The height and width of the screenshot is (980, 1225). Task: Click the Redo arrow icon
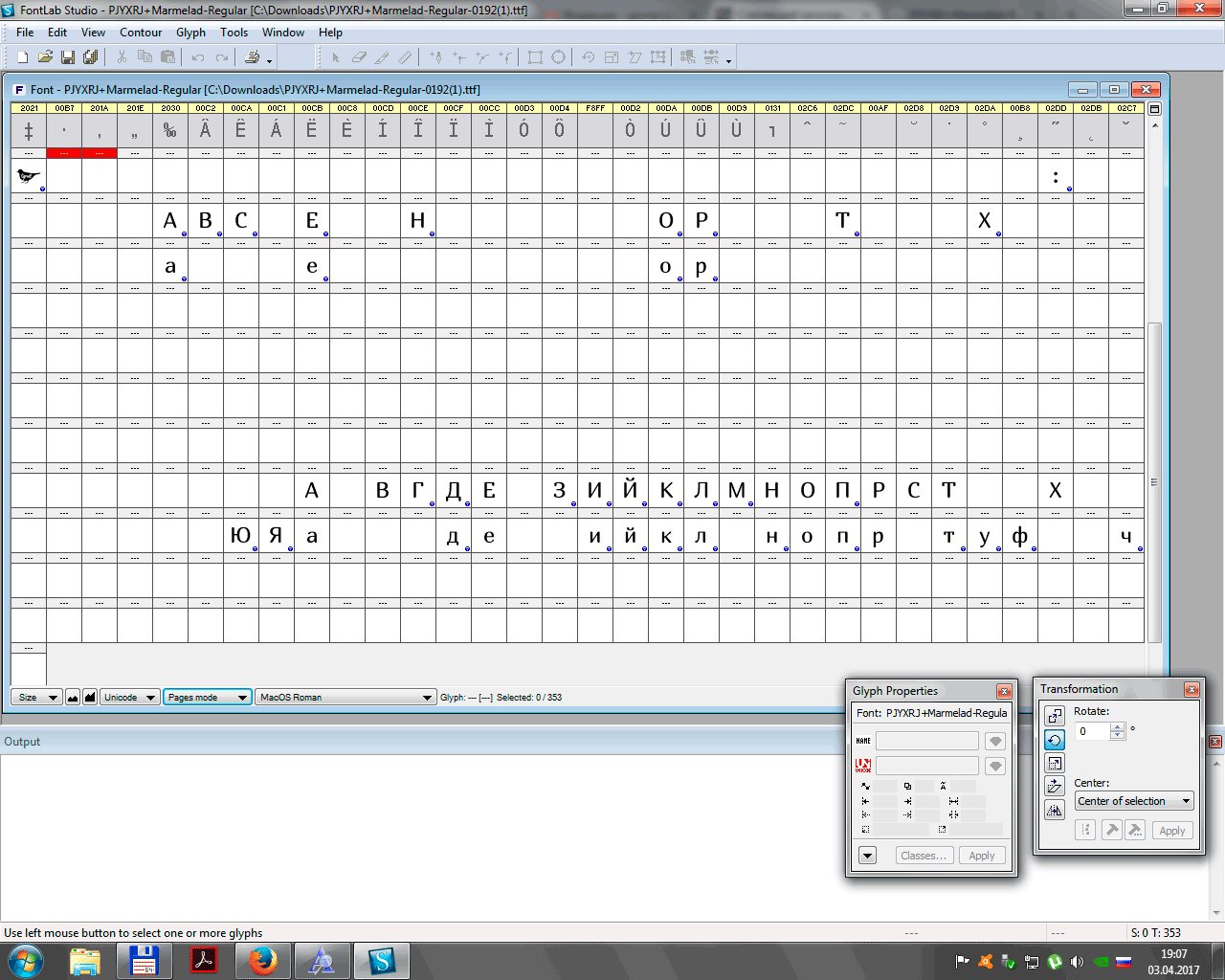pyautogui.click(x=222, y=57)
